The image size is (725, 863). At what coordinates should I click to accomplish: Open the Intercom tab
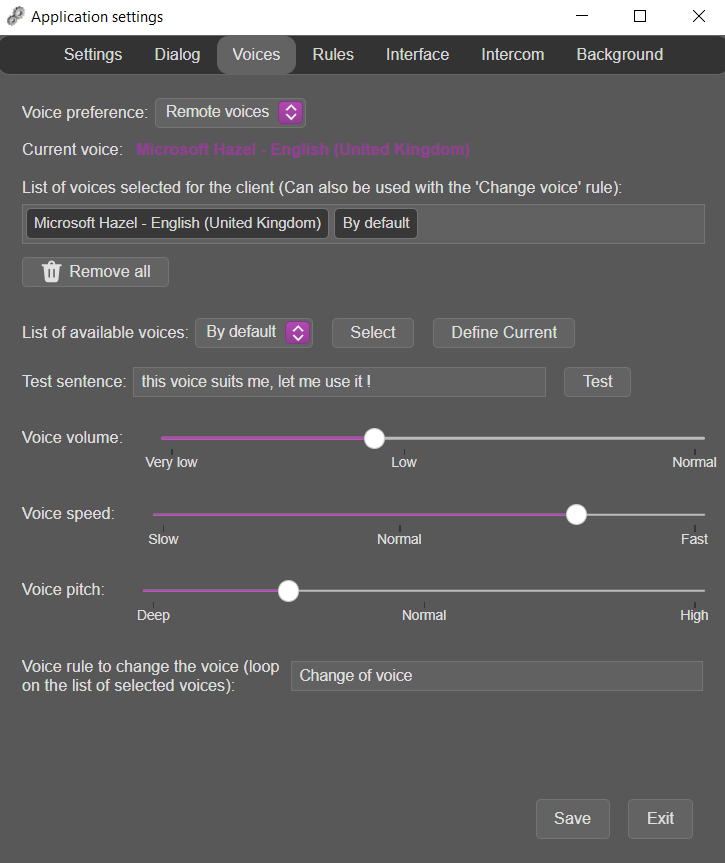pos(513,54)
